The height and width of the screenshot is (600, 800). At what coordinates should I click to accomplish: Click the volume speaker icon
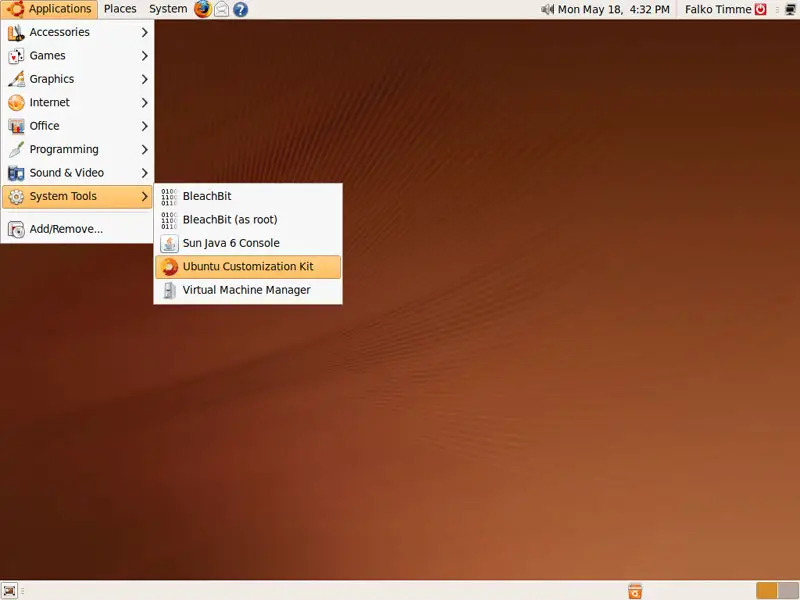pos(547,9)
